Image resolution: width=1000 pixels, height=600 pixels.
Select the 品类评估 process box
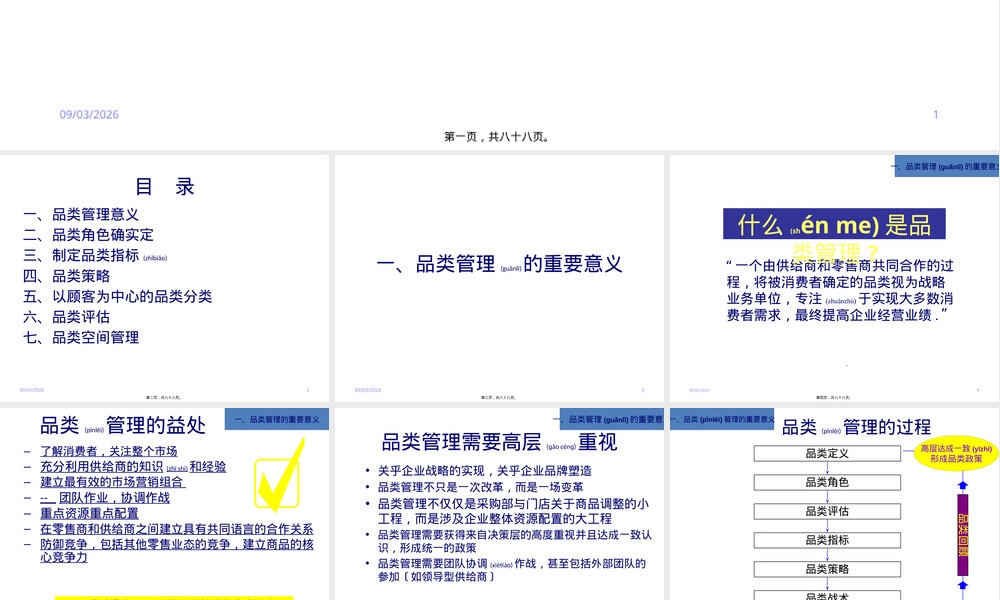tap(827, 511)
